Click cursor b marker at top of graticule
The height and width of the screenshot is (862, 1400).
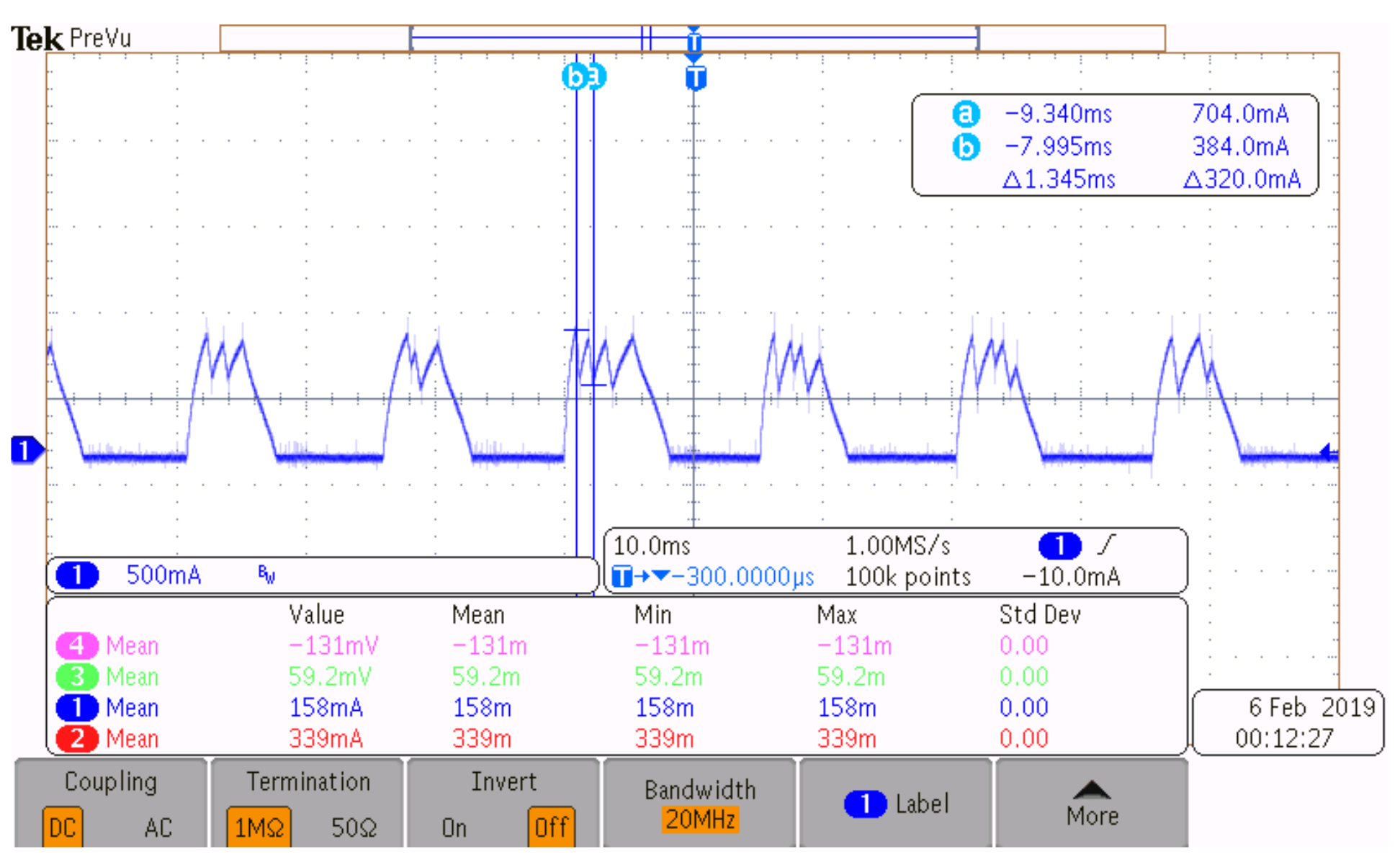pyautogui.click(x=574, y=76)
